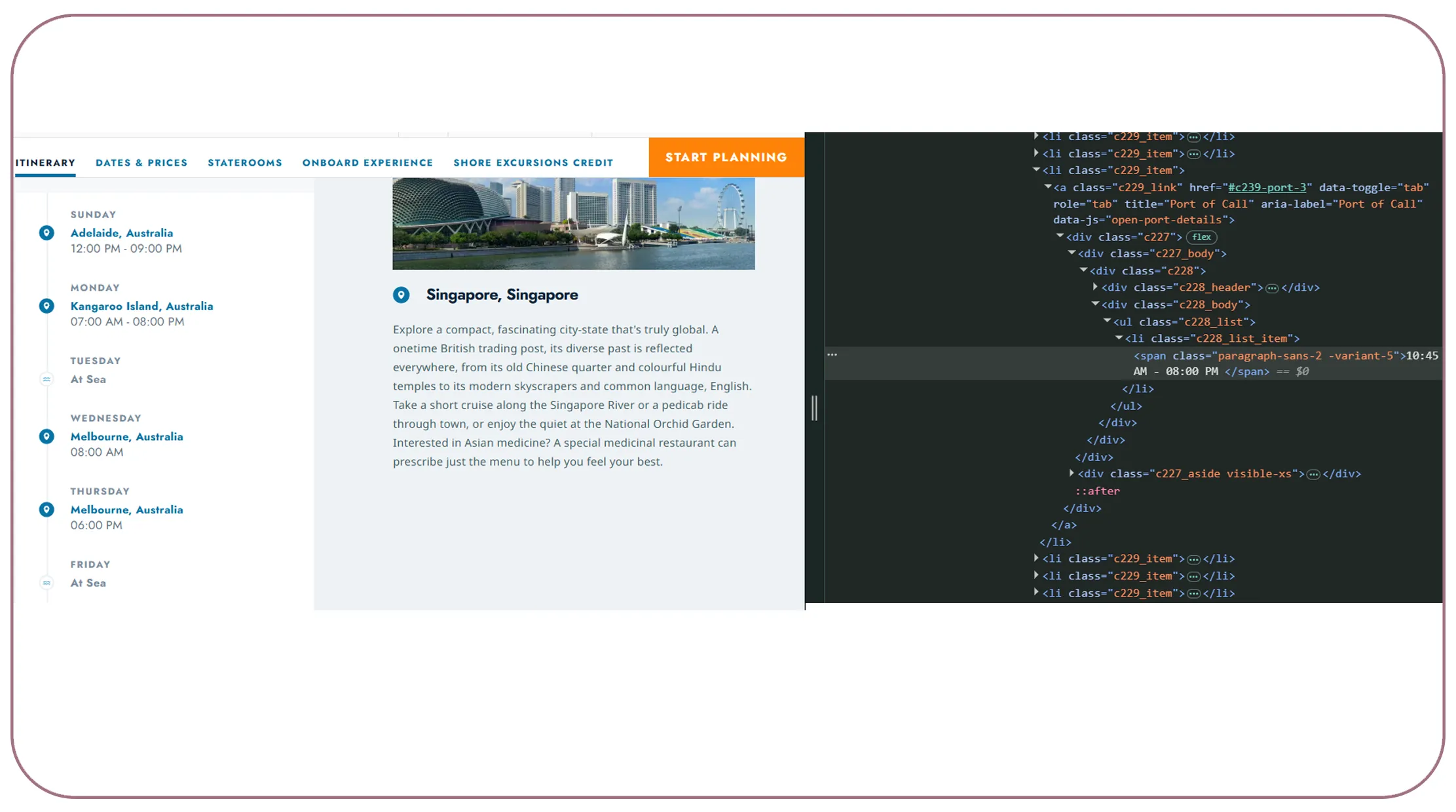Select the ::after pseudo-element row
Screen dimensions: 1456x812
click(1098, 491)
